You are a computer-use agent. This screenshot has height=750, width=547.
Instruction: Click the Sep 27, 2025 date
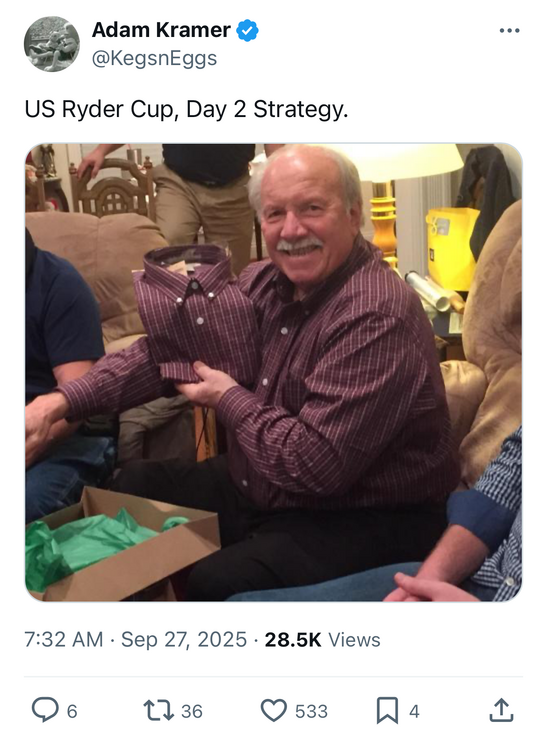[184, 640]
